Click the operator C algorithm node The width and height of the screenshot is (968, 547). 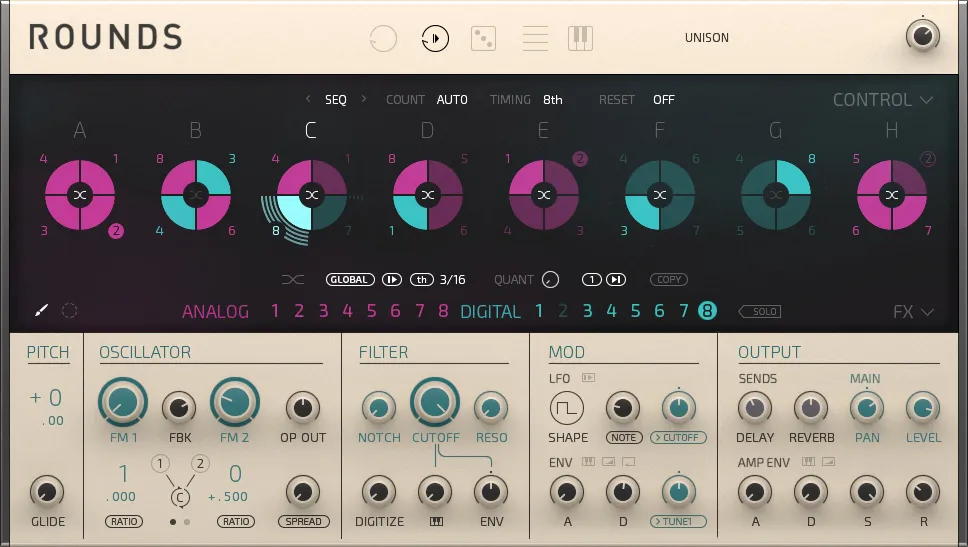180,498
